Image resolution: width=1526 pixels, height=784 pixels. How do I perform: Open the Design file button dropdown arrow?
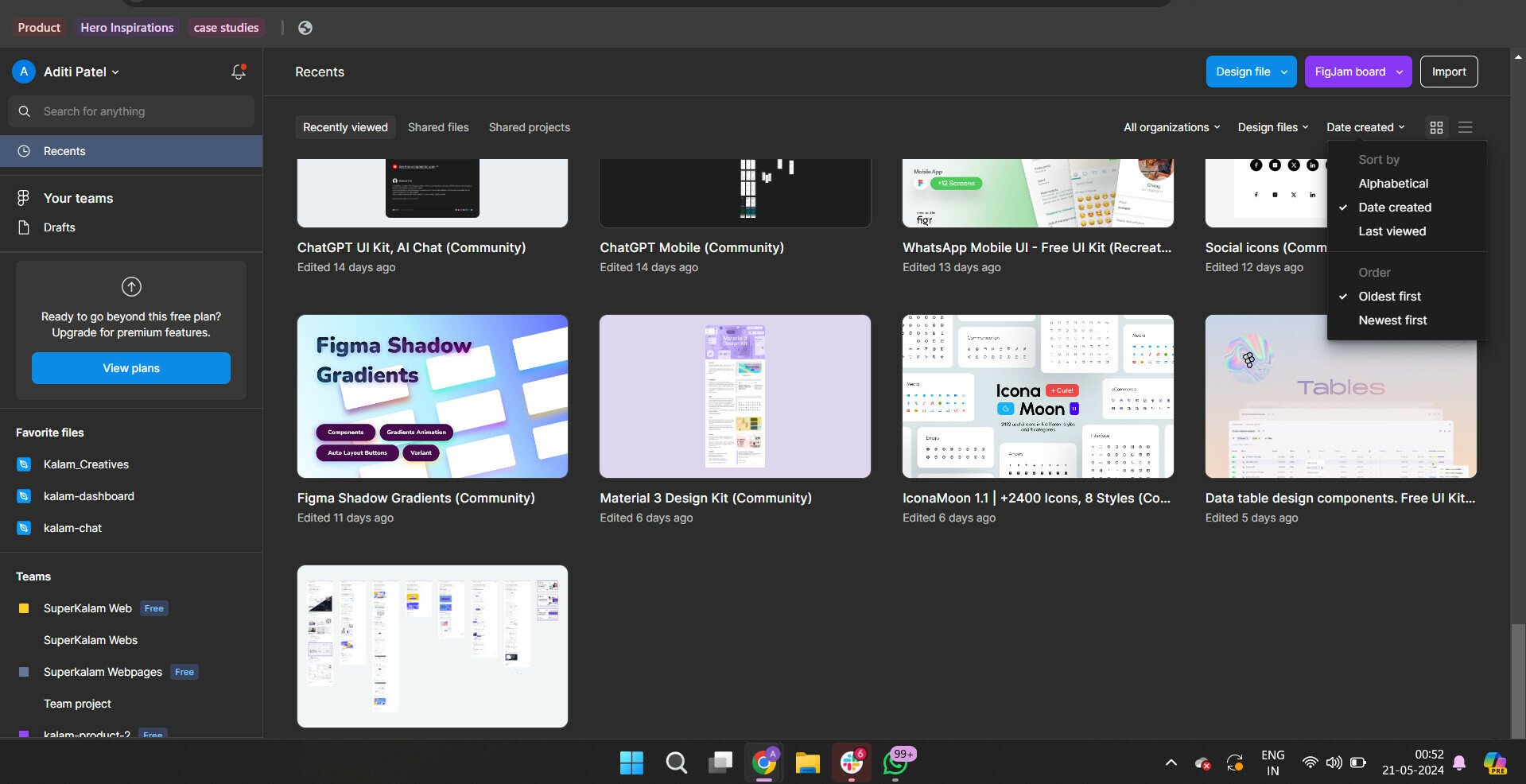(1283, 72)
